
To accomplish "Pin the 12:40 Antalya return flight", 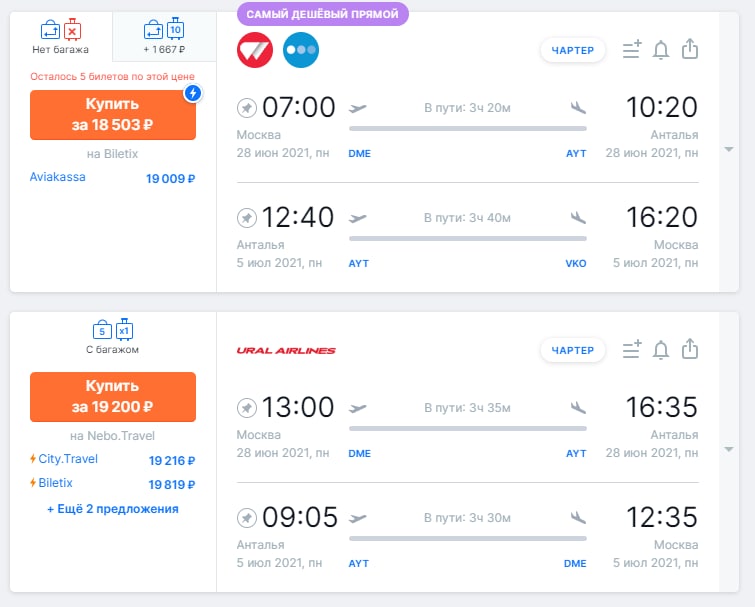I will pos(246,217).
